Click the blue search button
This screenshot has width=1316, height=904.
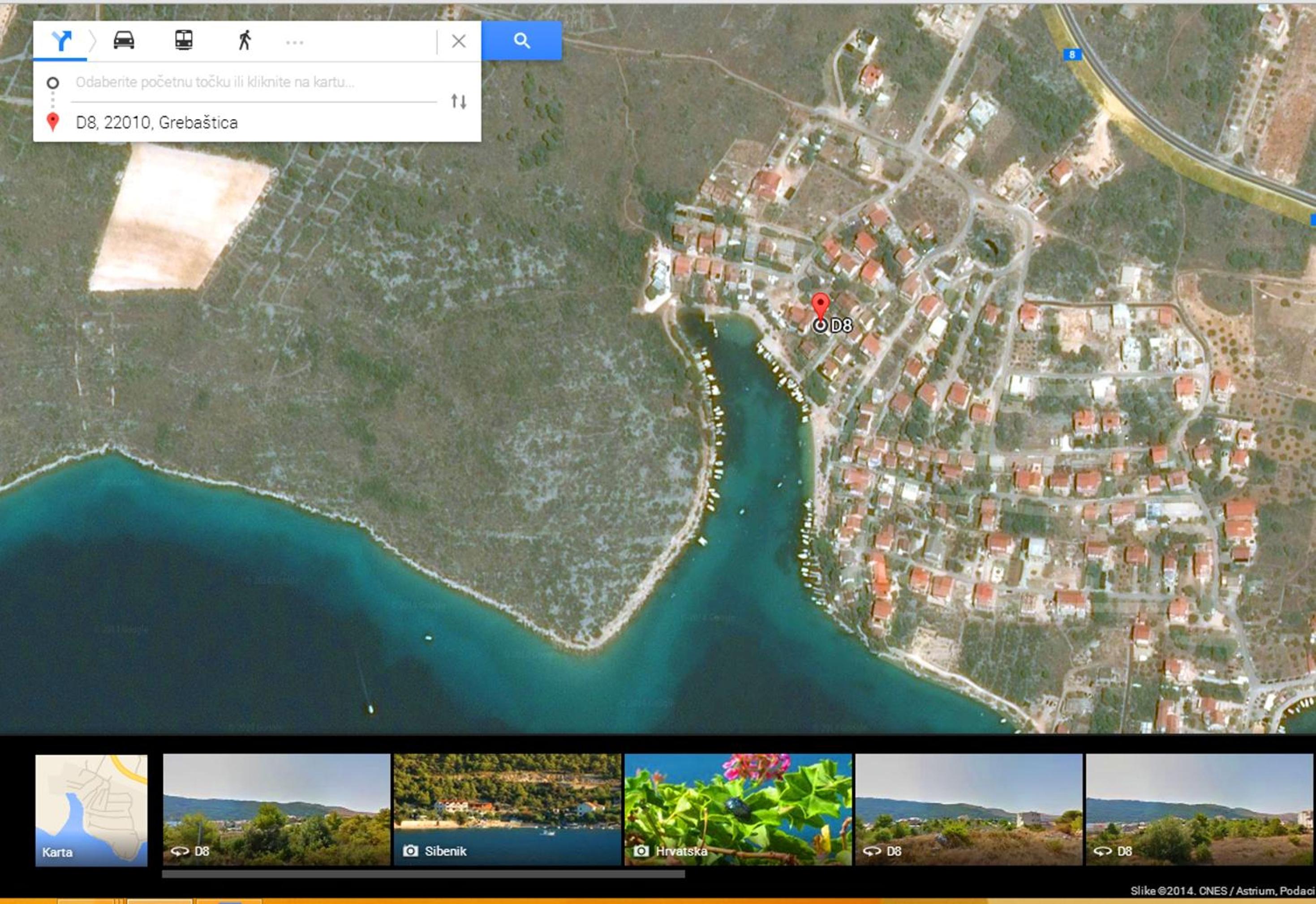[522, 41]
